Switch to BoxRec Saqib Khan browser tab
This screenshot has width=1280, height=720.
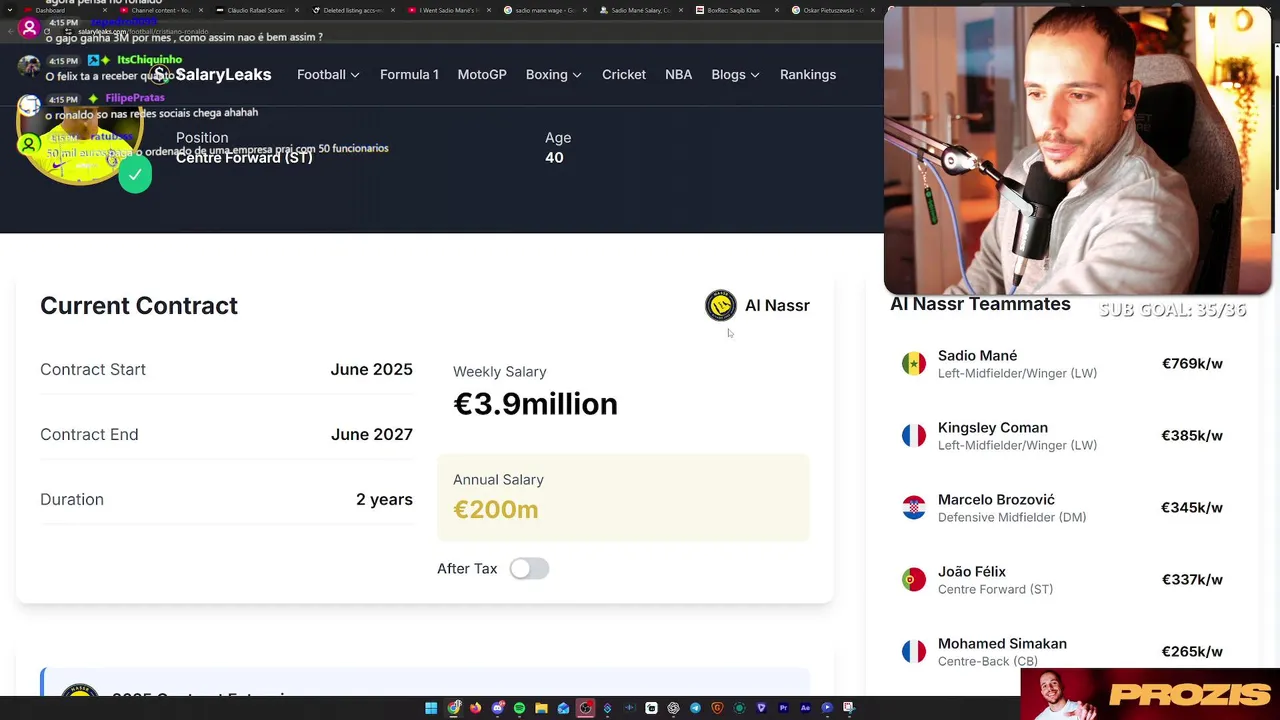pyautogui.click(x=736, y=10)
